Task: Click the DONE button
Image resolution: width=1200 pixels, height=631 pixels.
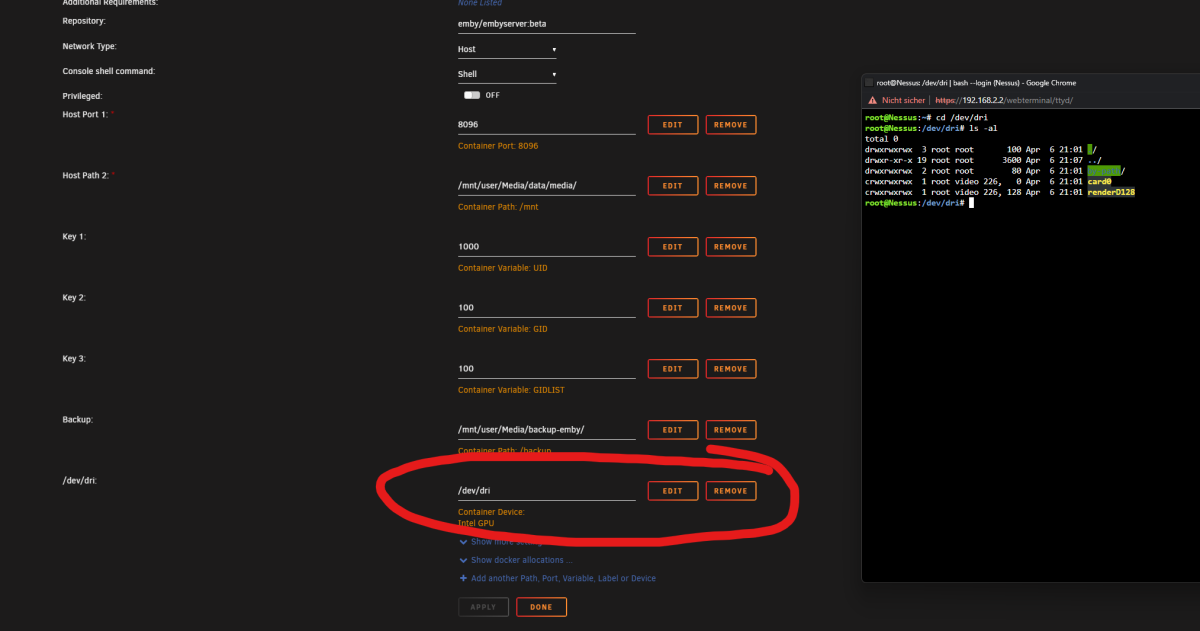Action: pos(541,606)
